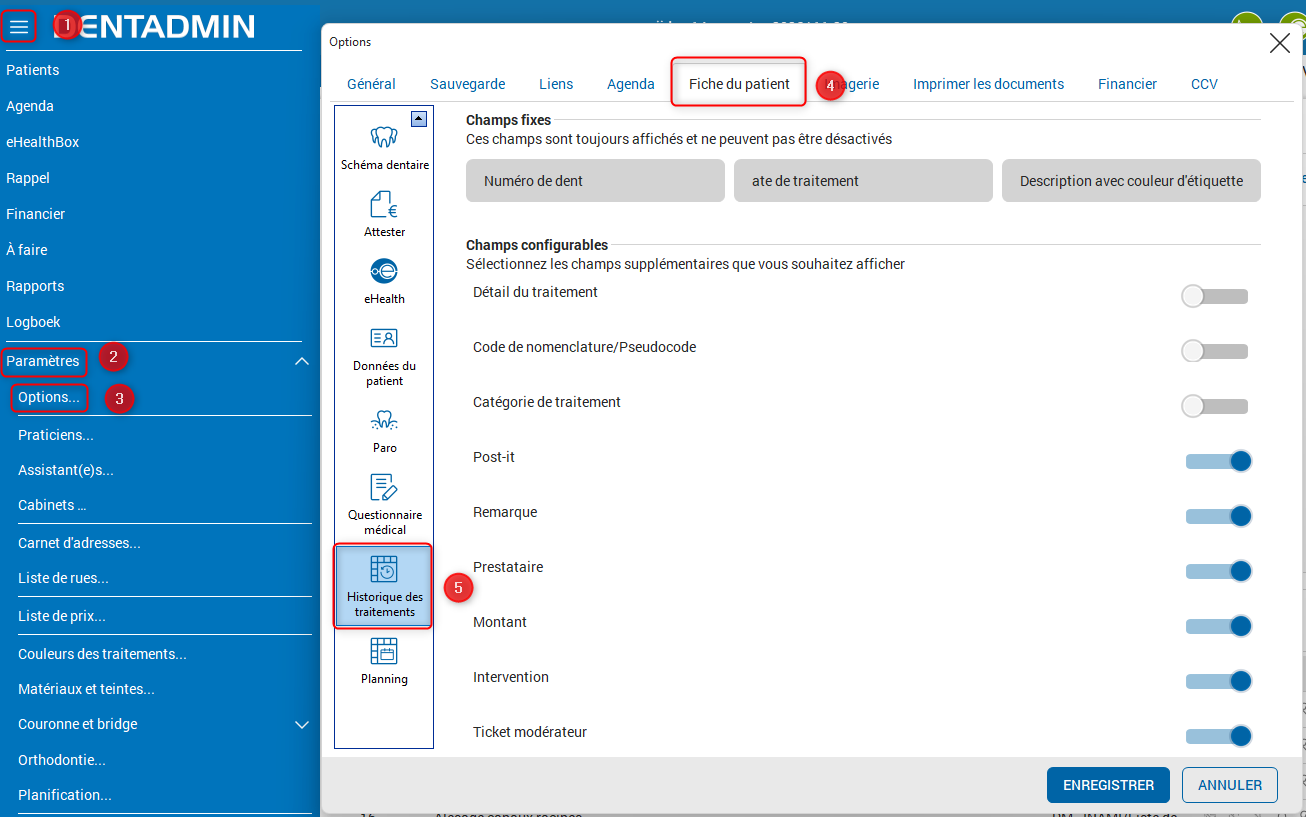Click the Numéro de dent fixed field
The height and width of the screenshot is (817, 1306).
595,181
